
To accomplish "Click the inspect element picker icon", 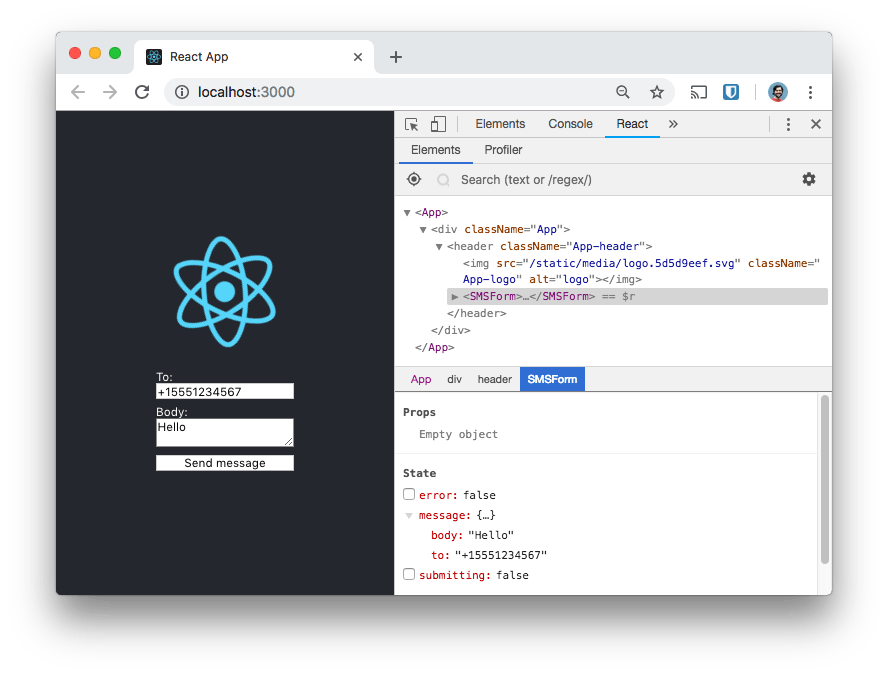I will (x=411, y=124).
